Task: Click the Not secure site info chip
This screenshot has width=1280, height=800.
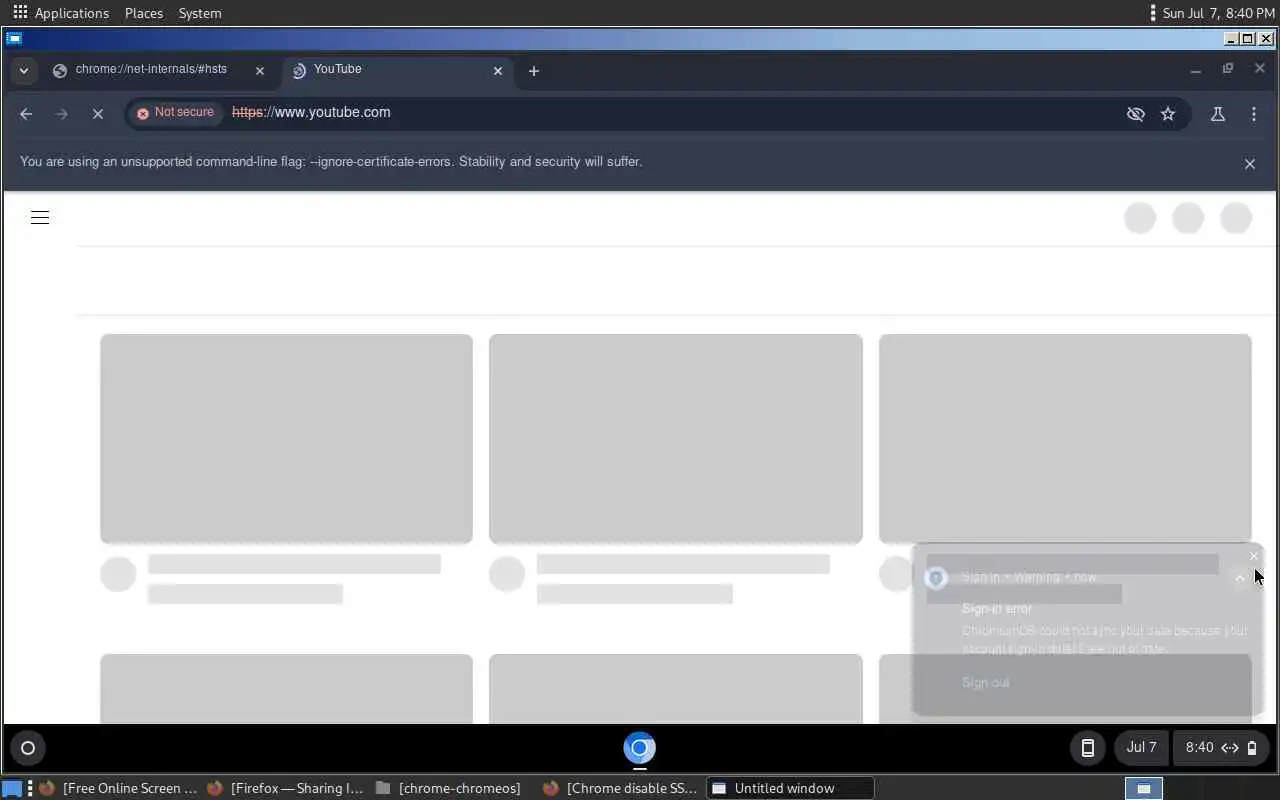Action: coord(176,113)
